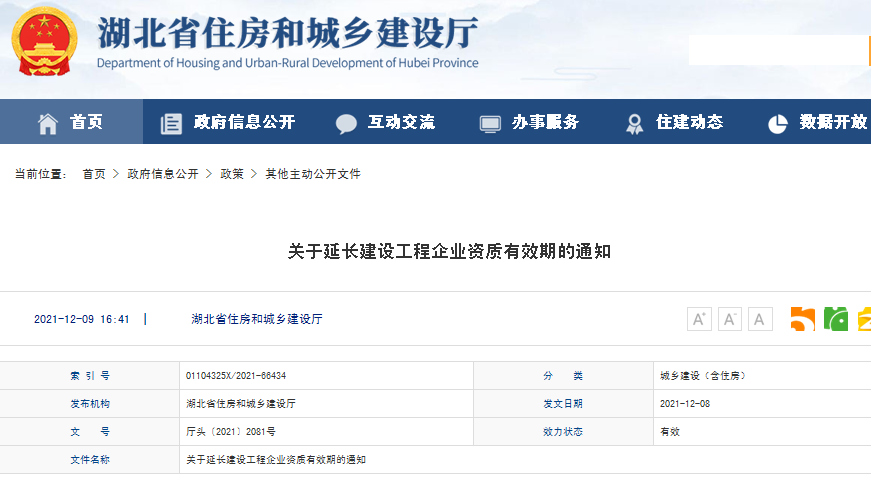Share via yellow Qzone icon

coord(863,319)
